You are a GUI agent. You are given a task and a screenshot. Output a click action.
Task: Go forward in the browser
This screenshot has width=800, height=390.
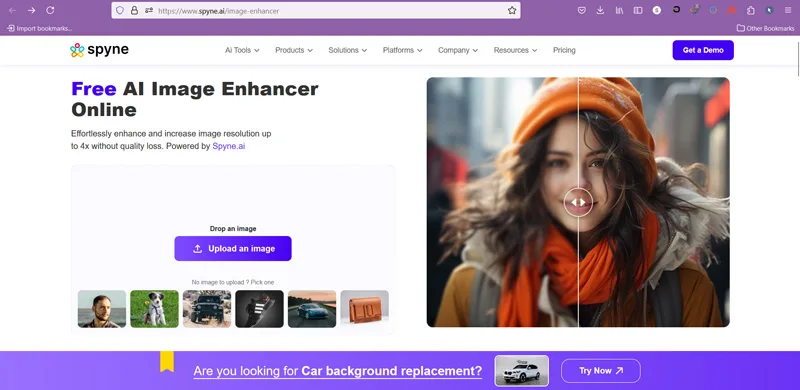tap(31, 10)
